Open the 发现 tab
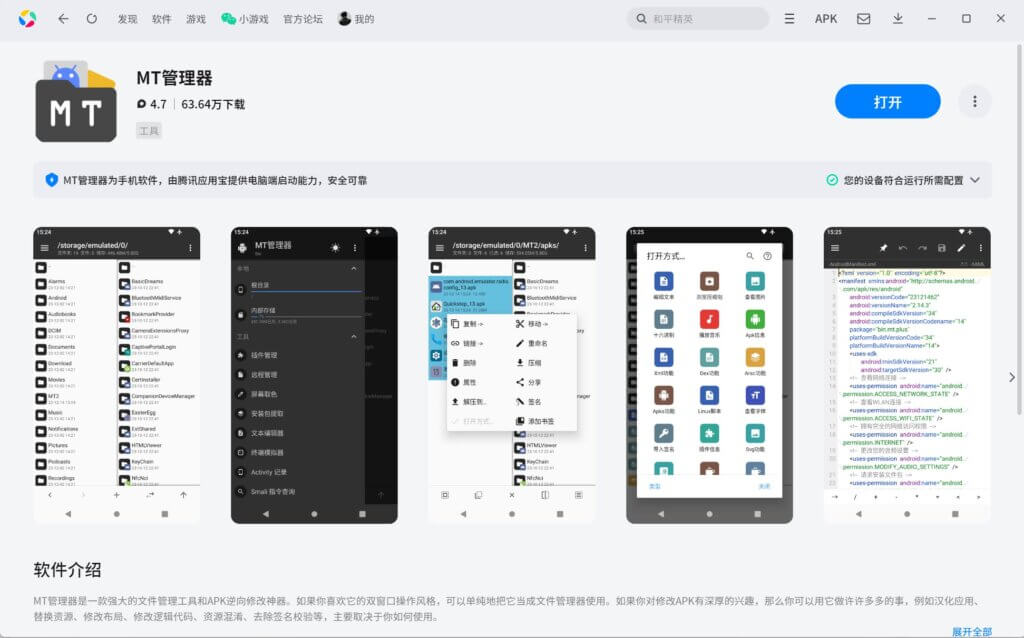Screen dimensions: 1024x638 coord(127,19)
